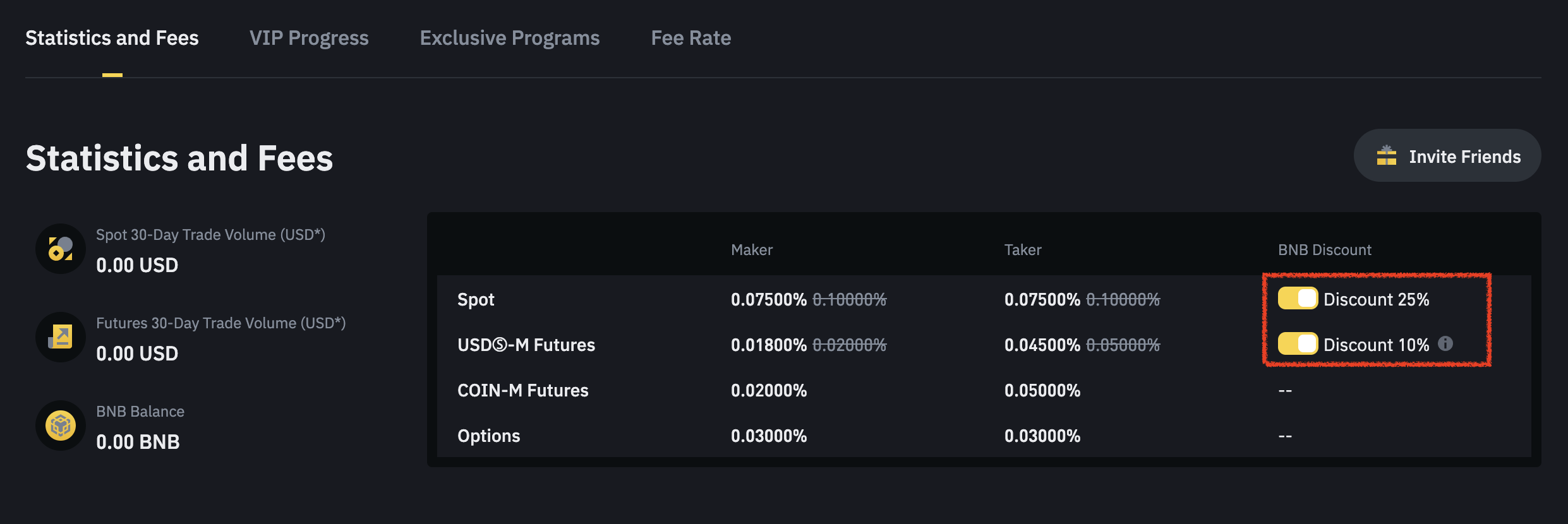Click the COIN-M Futures row label

pos(523,390)
